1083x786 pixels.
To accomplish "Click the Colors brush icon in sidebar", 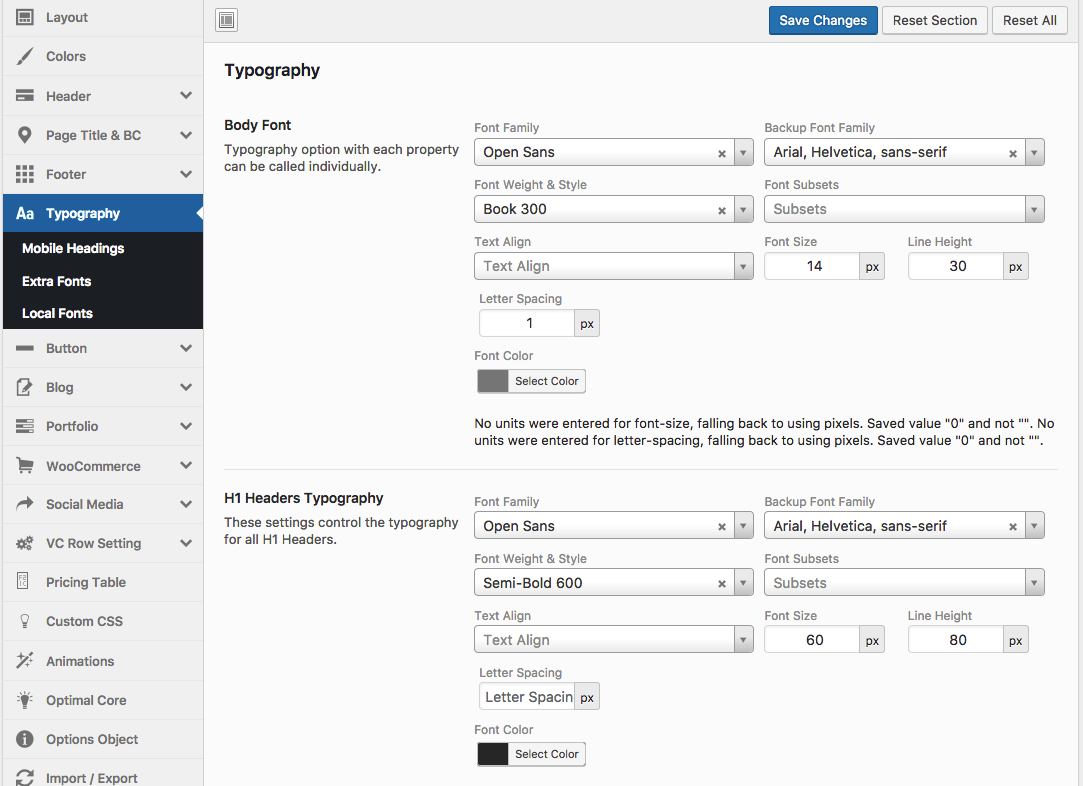I will pyautogui.click(x=25, y=57).
